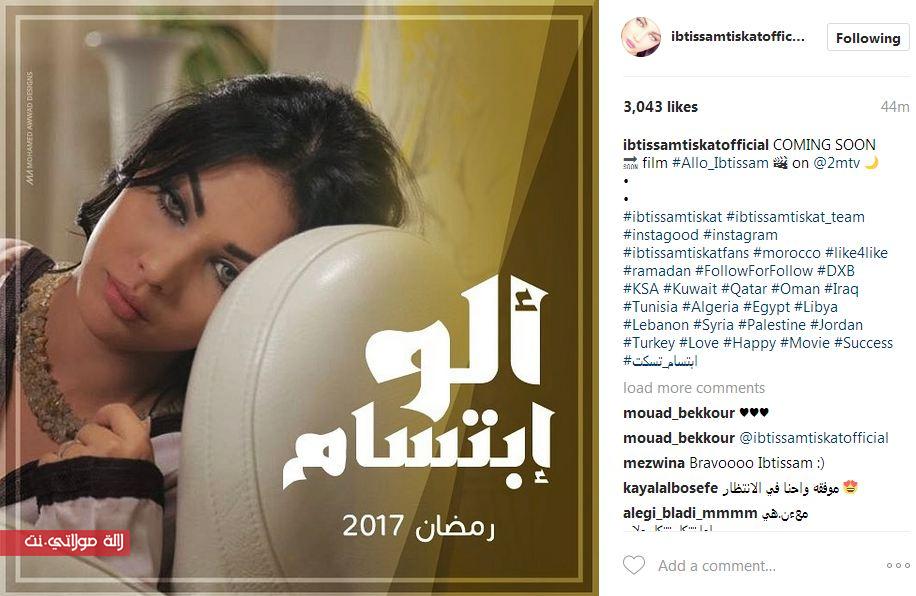View the 3,043 likes list
Screen dimensions: 916x596
661,106
